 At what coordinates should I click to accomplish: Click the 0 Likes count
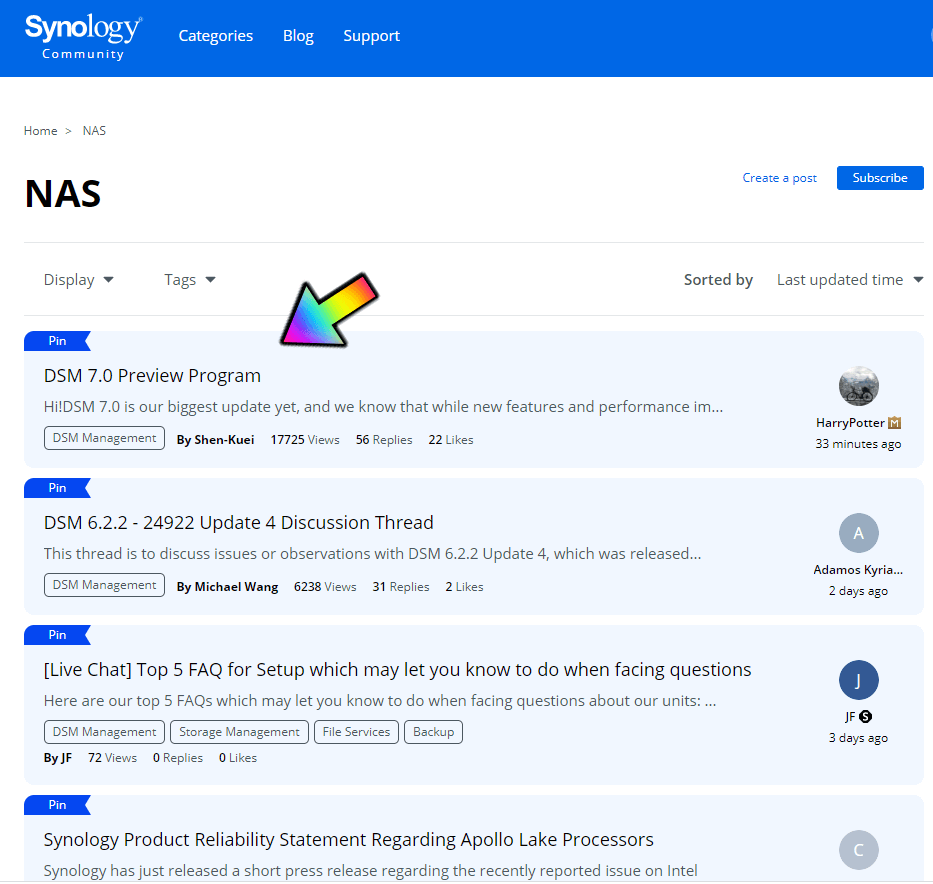[238, 758]
